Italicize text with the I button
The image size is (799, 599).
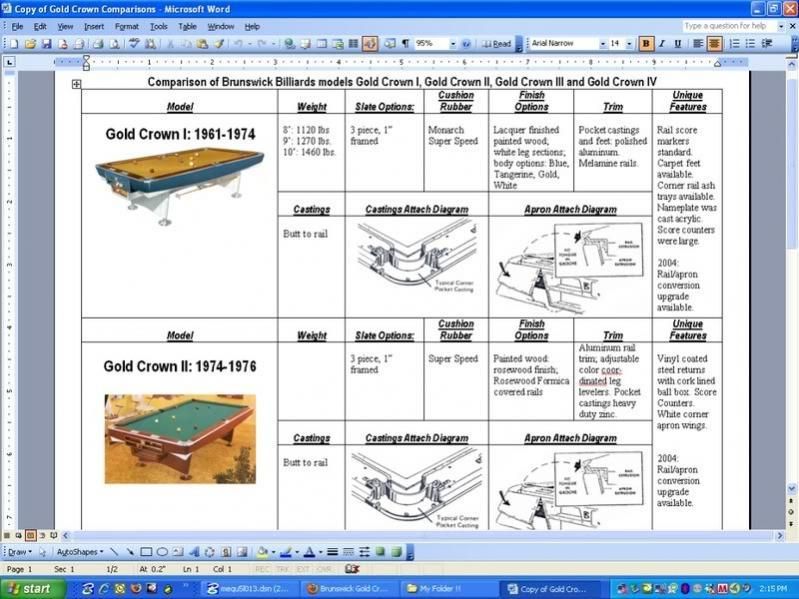[662, 44]
